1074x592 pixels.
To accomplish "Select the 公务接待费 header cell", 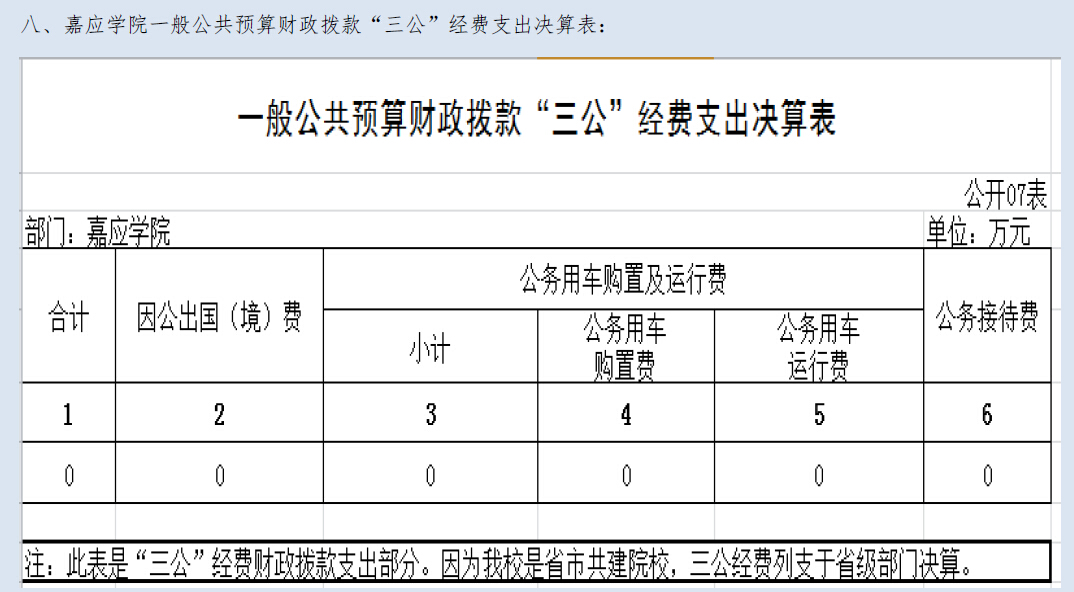I will tap(987, 316).
